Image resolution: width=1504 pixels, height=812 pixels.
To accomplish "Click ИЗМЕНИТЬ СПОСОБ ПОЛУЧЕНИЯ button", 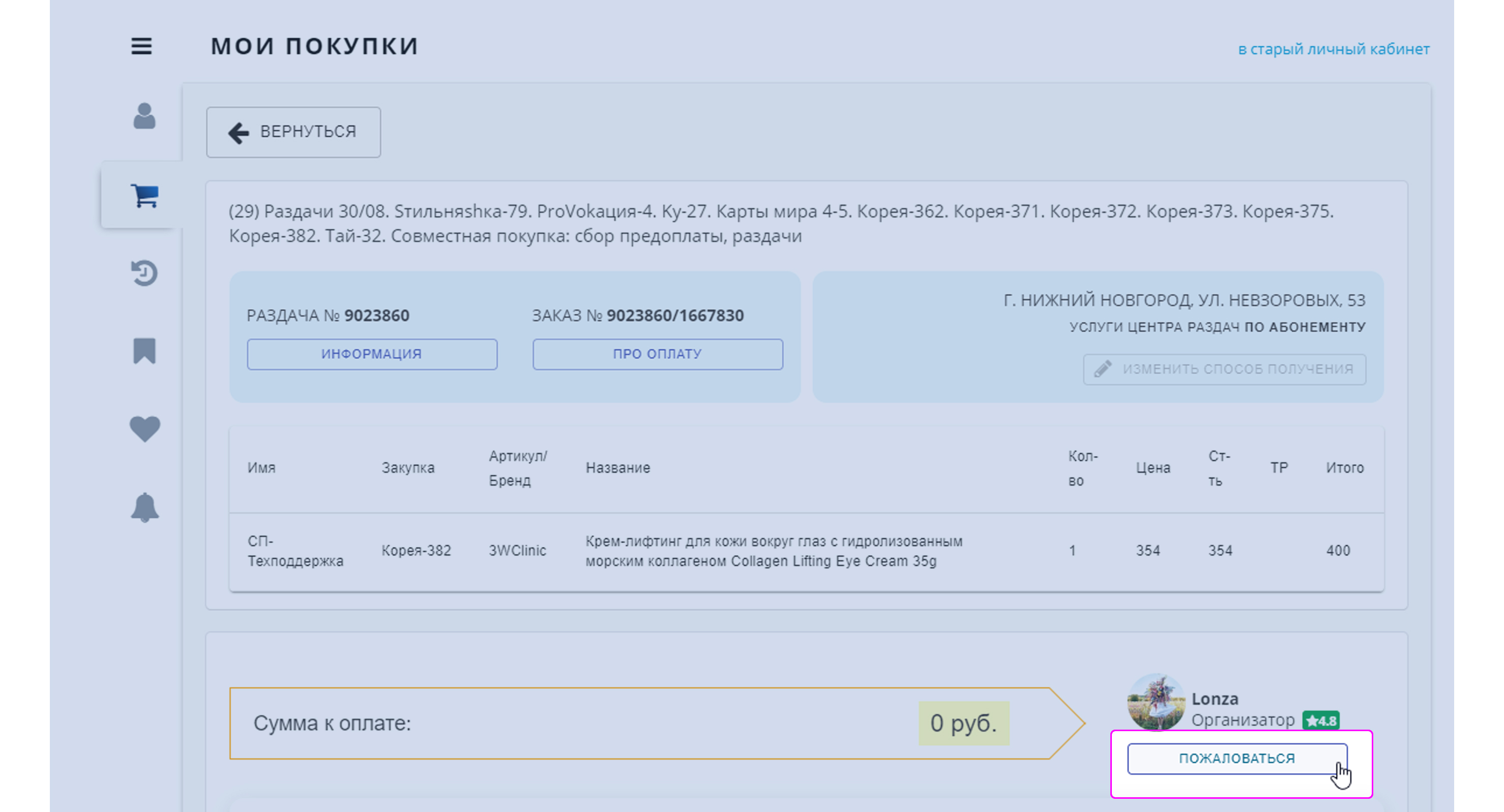I will point(1224,369).
